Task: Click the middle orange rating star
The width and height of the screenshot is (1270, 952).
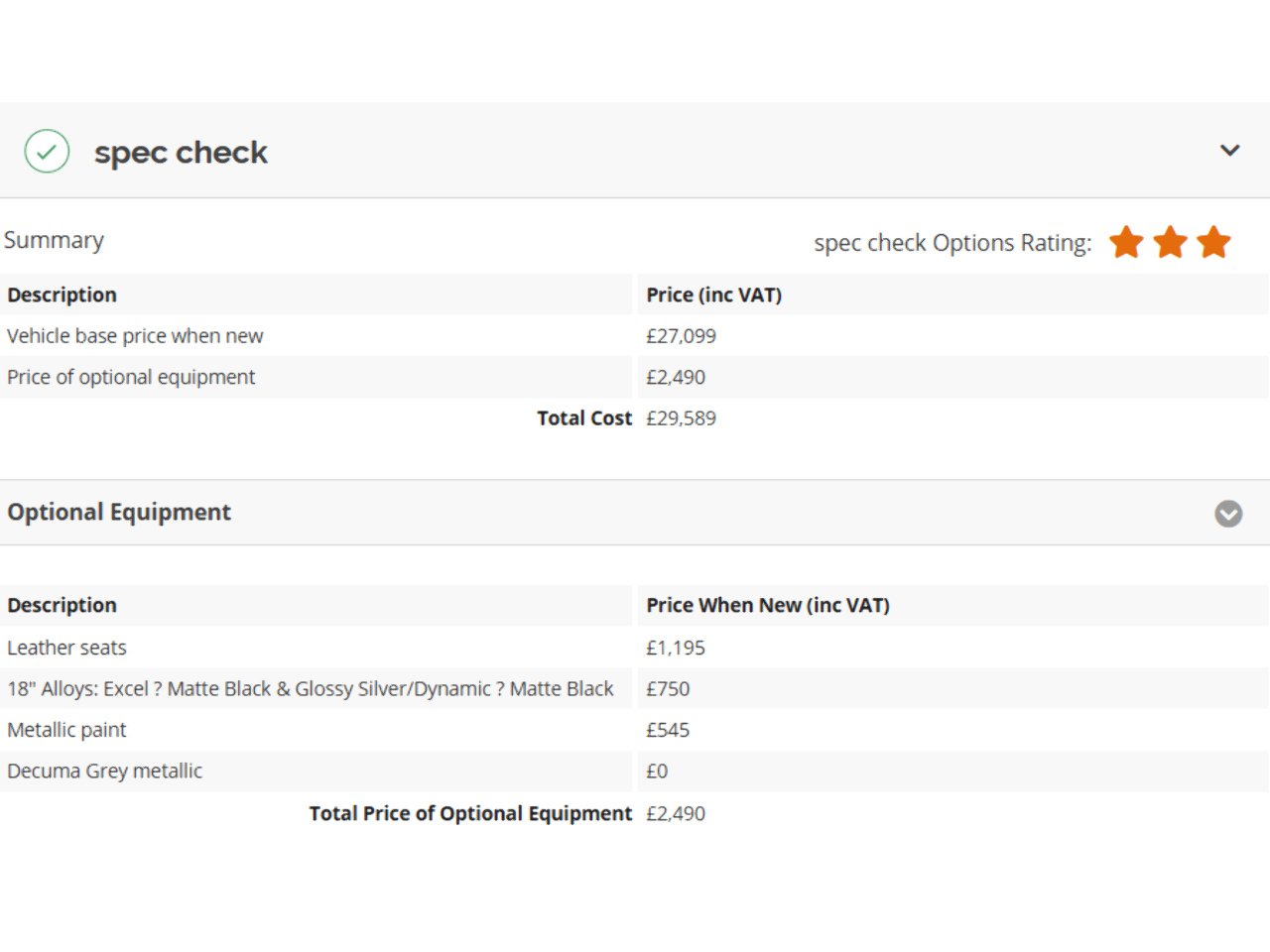Action: (1170, 242)
